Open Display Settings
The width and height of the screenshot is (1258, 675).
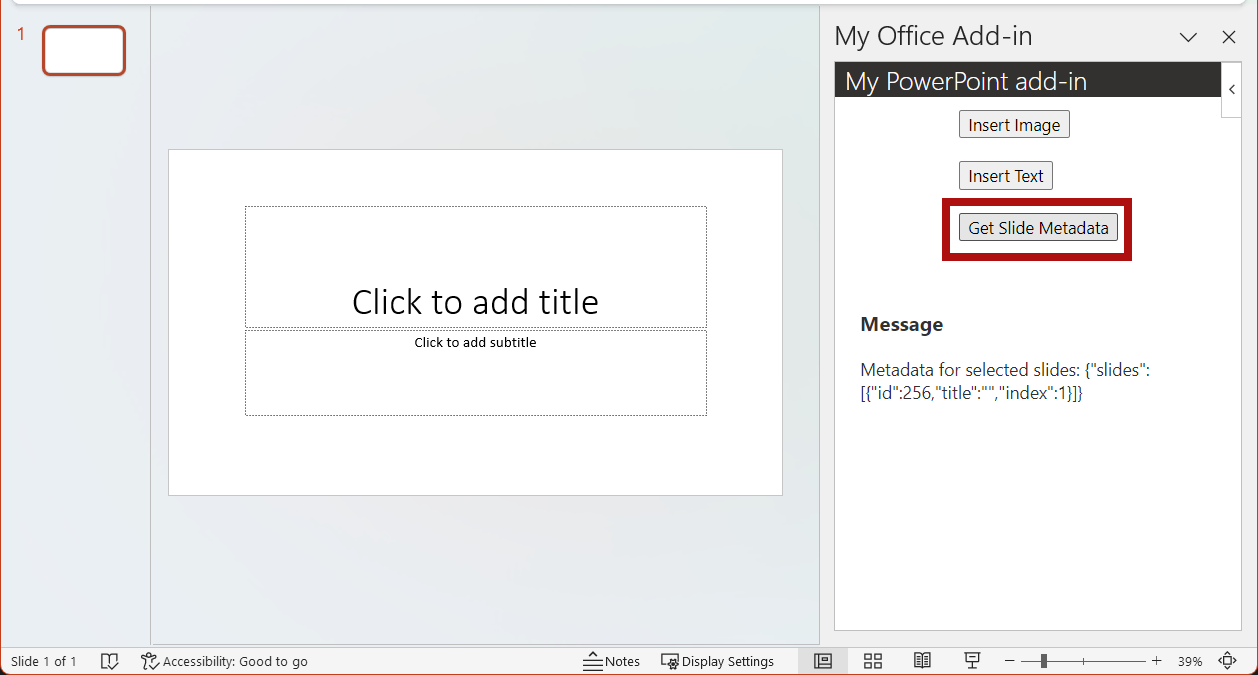(x=717, y=661)
